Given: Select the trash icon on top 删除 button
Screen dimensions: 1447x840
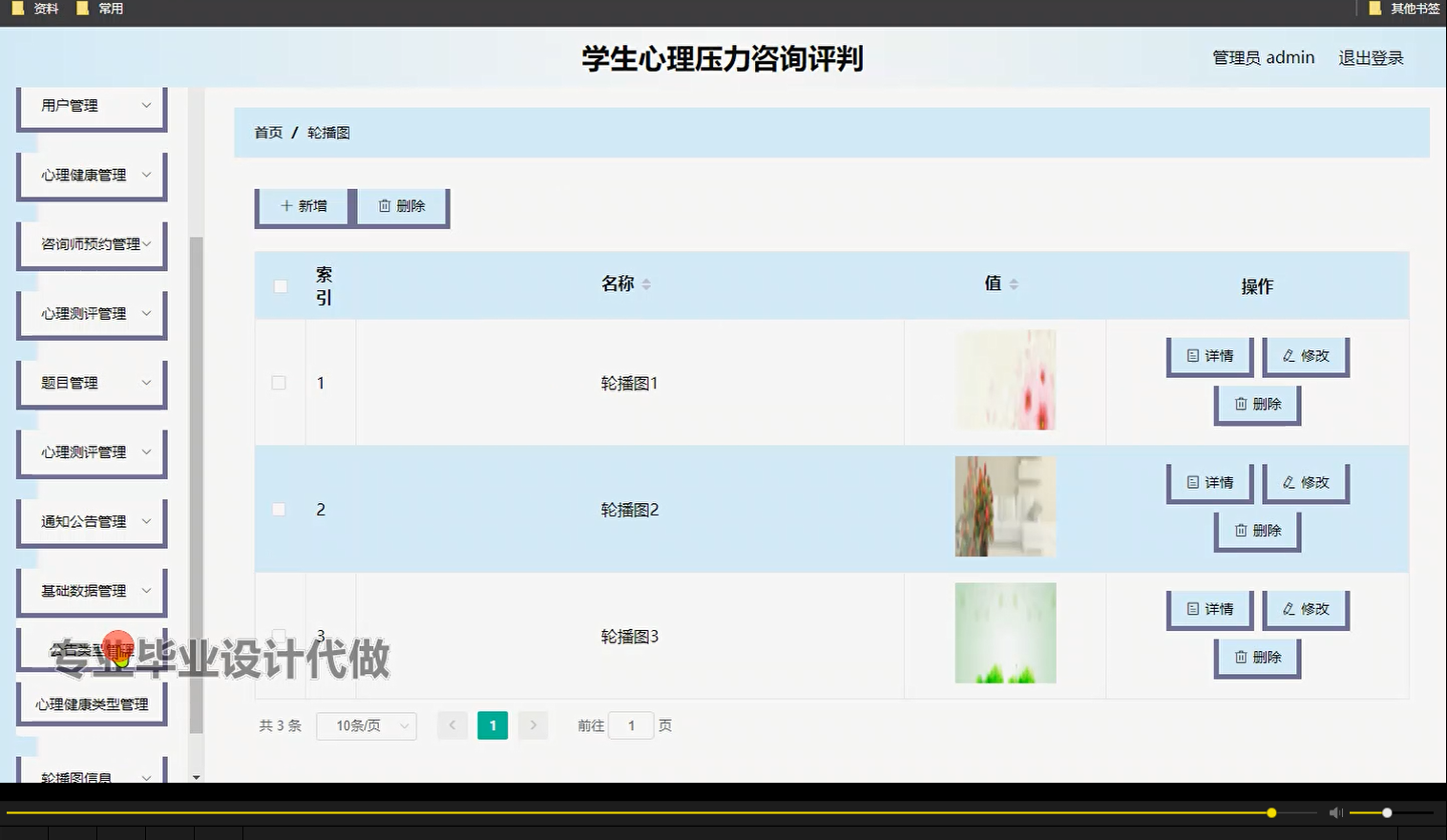Looking at the screenshot, I should (386, 205).
